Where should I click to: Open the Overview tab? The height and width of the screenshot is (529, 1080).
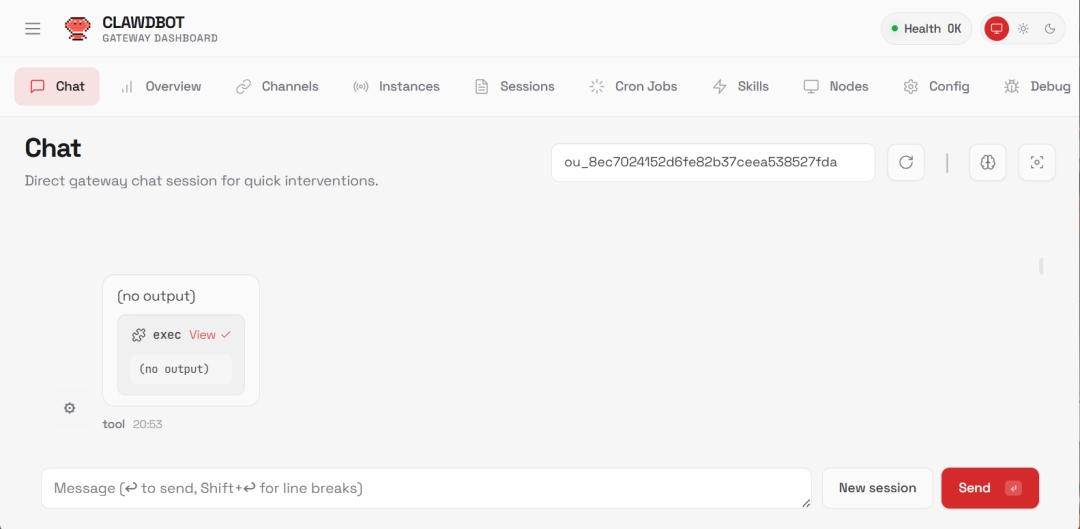[x=160, y=87]
